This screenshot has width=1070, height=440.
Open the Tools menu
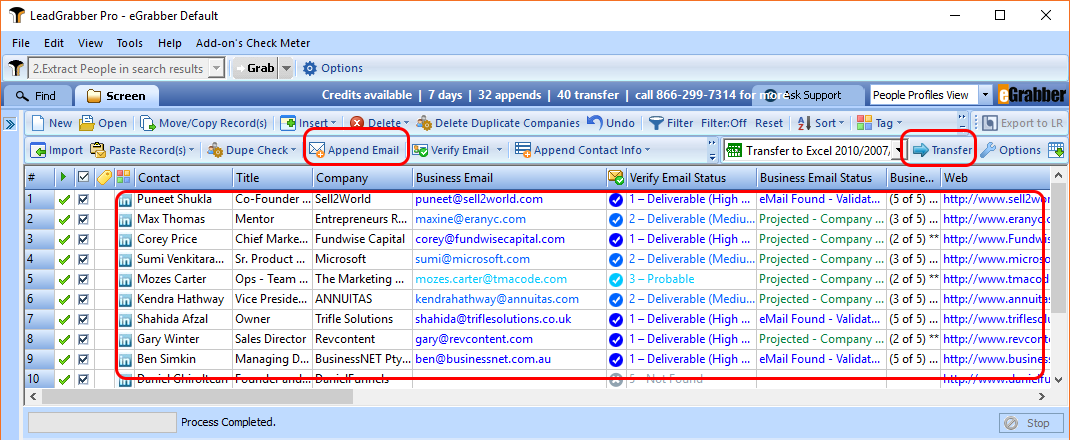pyautogui.click(x=130, y=43)
